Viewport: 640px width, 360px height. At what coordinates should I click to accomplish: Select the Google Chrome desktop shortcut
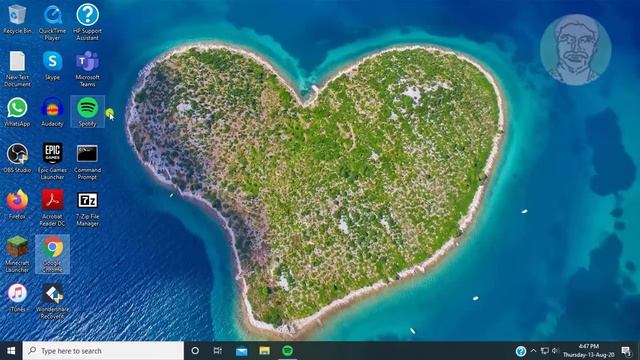[x=52, y=254]
